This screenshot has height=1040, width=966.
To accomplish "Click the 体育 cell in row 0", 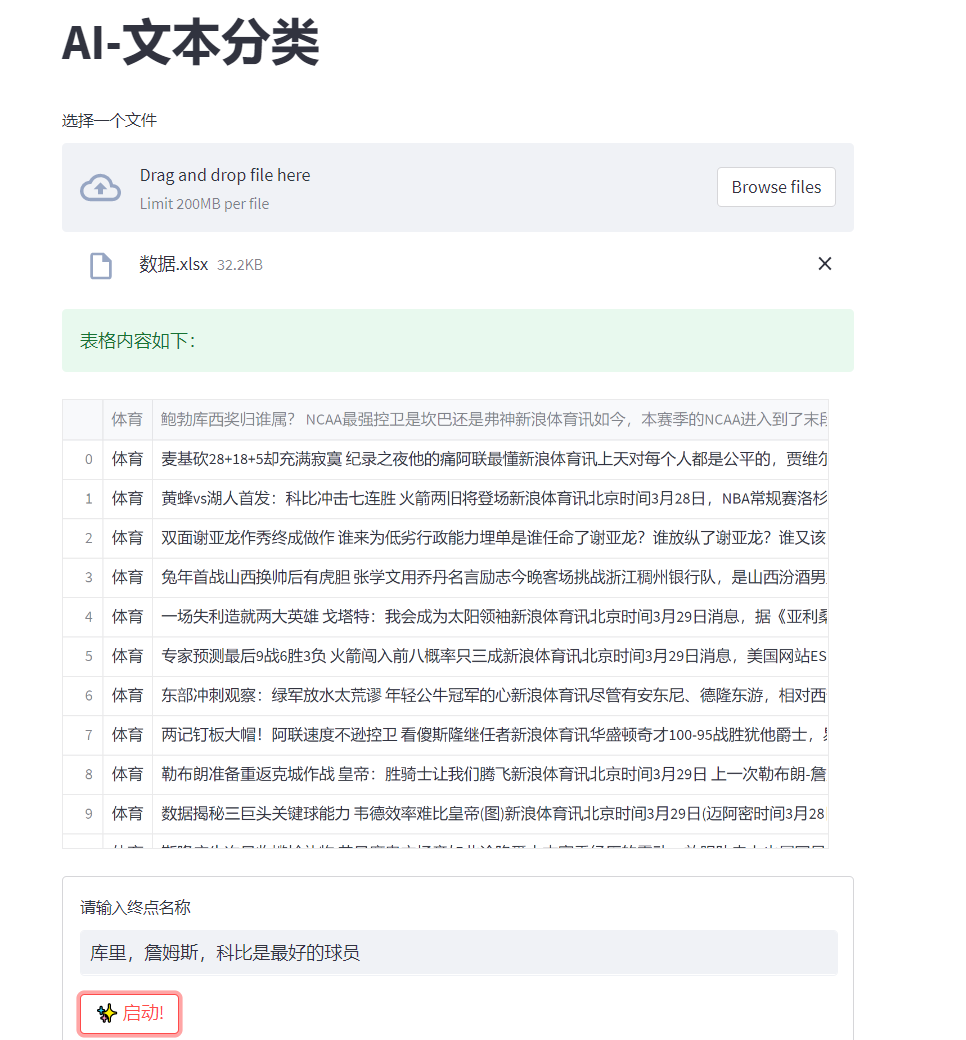I will coord(127,459).
